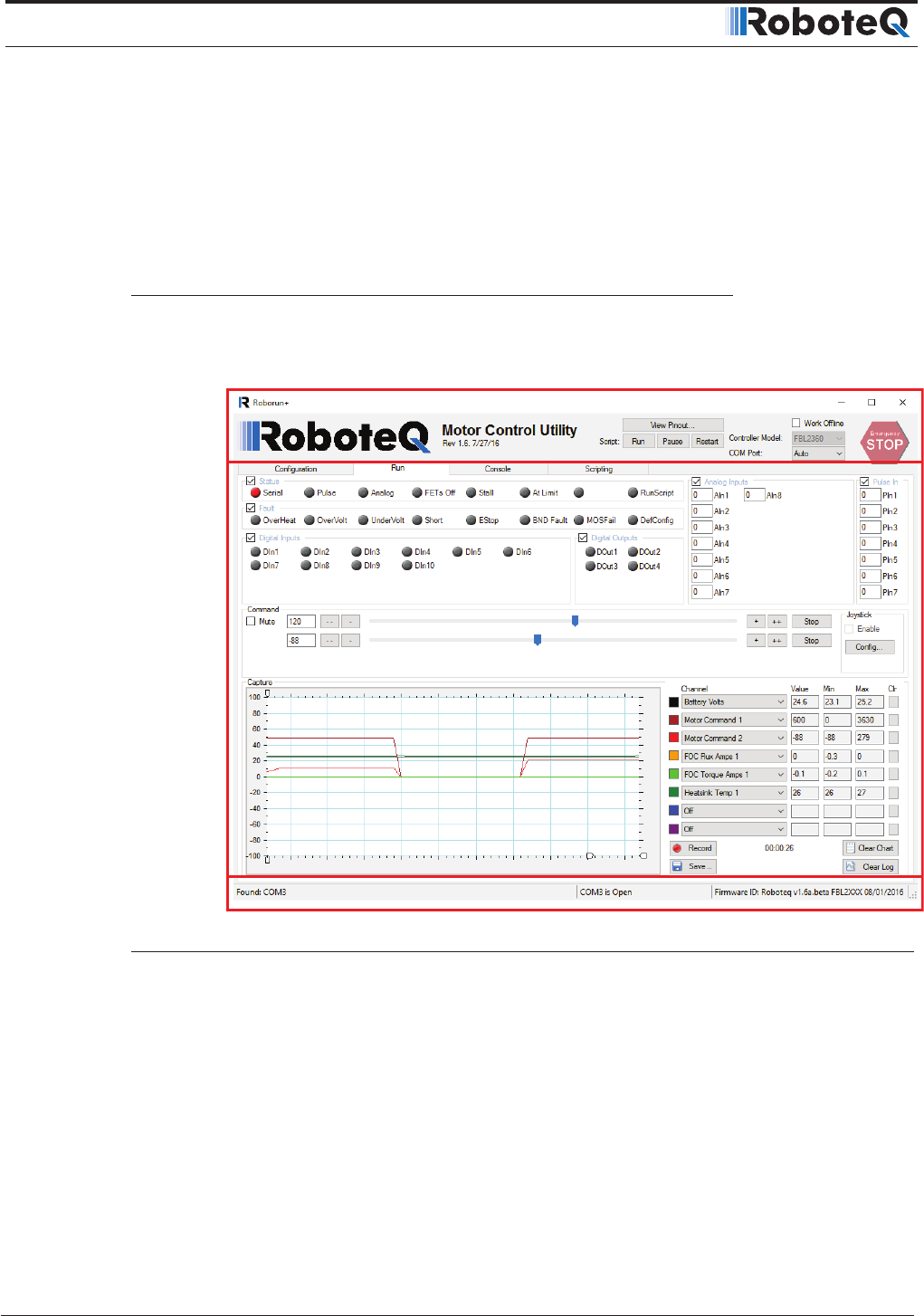The height and width of the screenshot is (1316, 924).
Task: Click the red Record circle icon
Action: [677, 848]
